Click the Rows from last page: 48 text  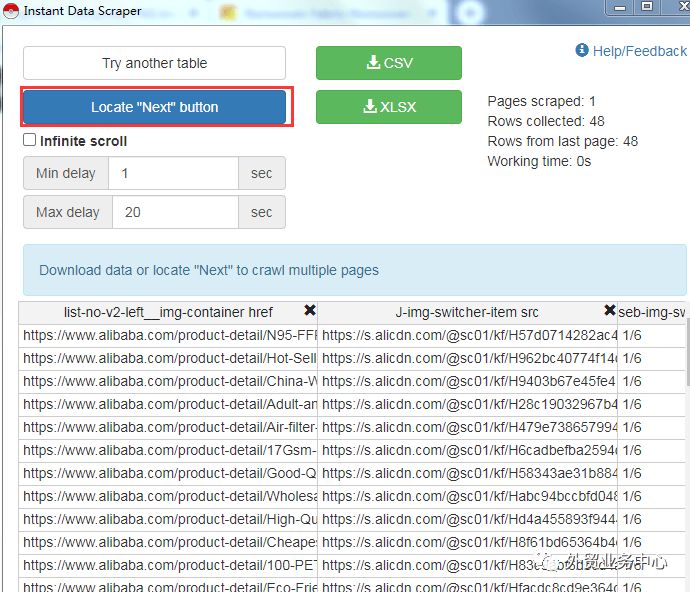[563, 141]
